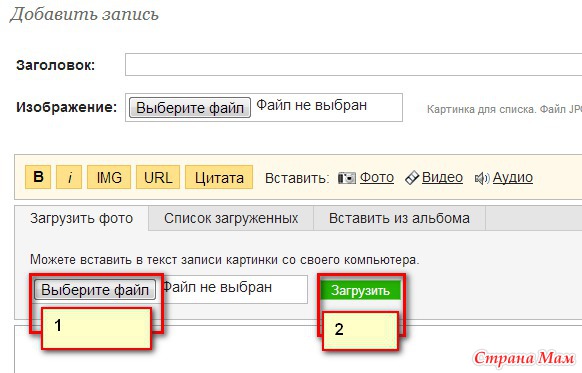Insert a quote with Цитата button

[219, 177]
